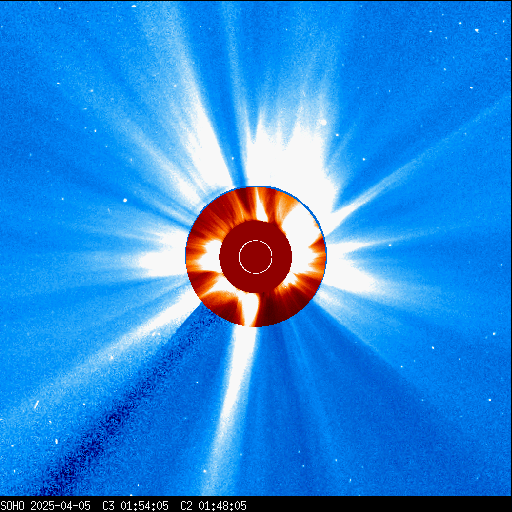Click the brightest star in the top-right corner
Viewport: 512px width, 512px height.
477,31
